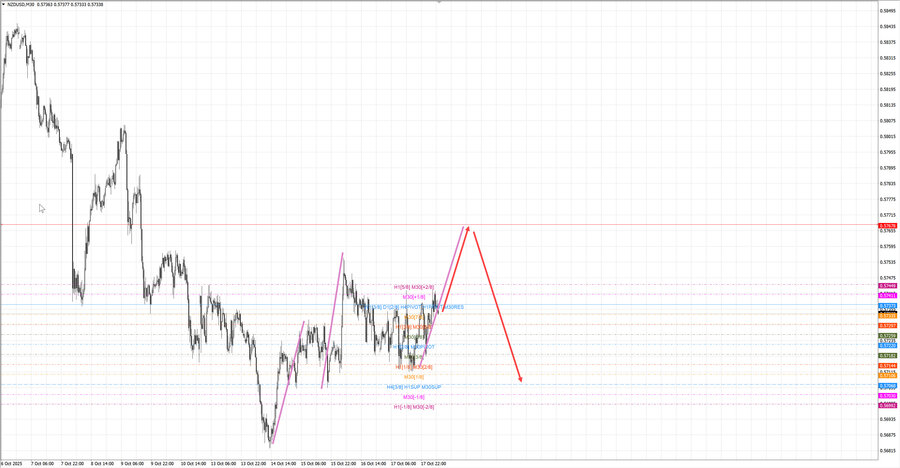The image size is (900, 468).
Task: Click the blue 0.57068 price tag
Action: click(x=887, y=386)
